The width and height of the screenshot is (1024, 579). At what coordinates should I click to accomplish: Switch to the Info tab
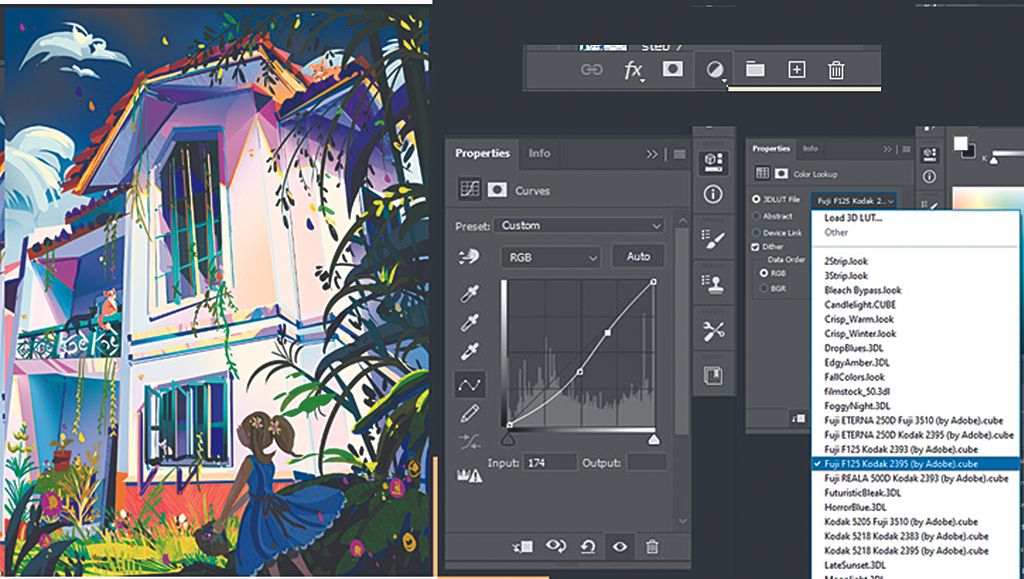click(539, 153)
